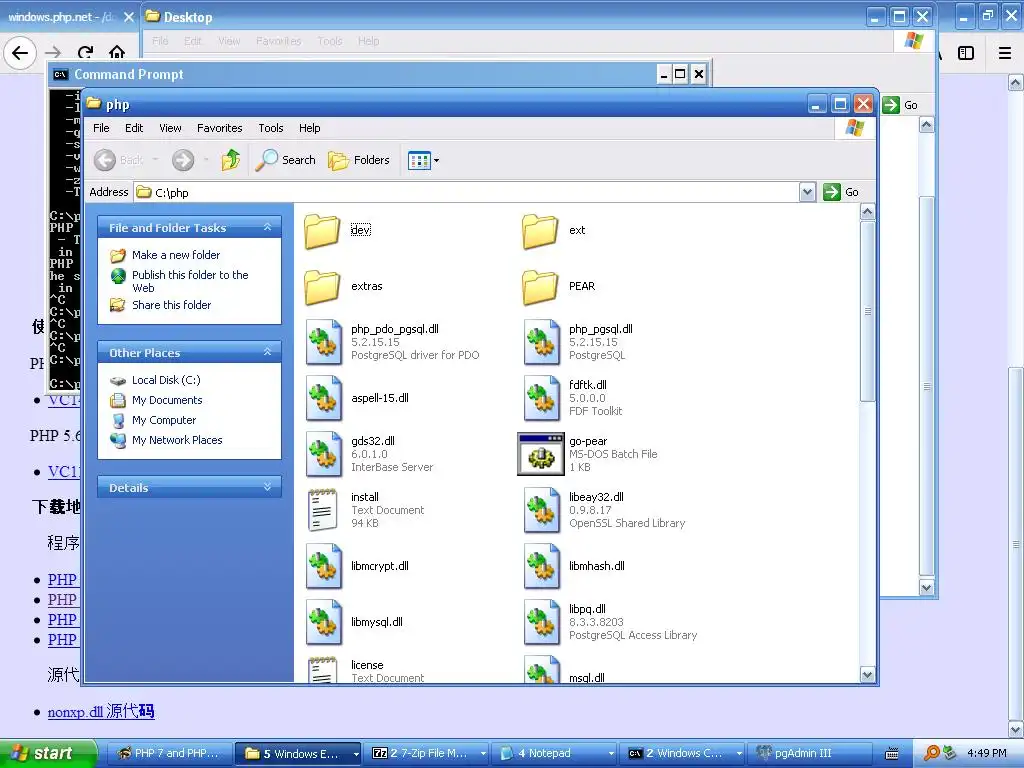Screen dimensions: 1024x768
Task: Select the libeay32.dll file icon
Action: [541, 510]
